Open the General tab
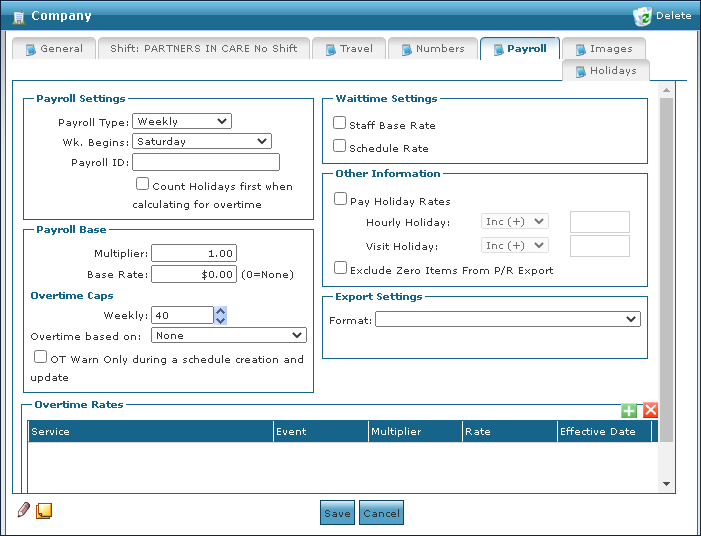The height and width of the screenshot is (536, 701). point(54,48)
